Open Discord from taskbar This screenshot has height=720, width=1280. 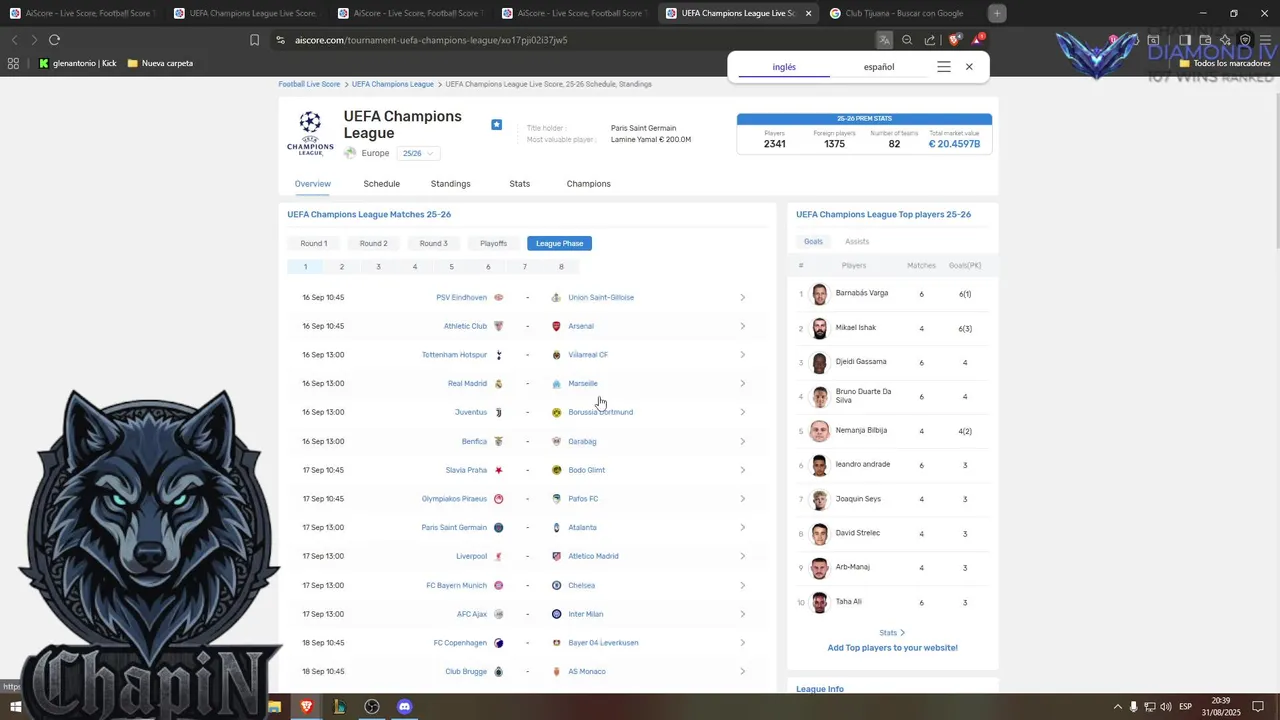point(405,707)
